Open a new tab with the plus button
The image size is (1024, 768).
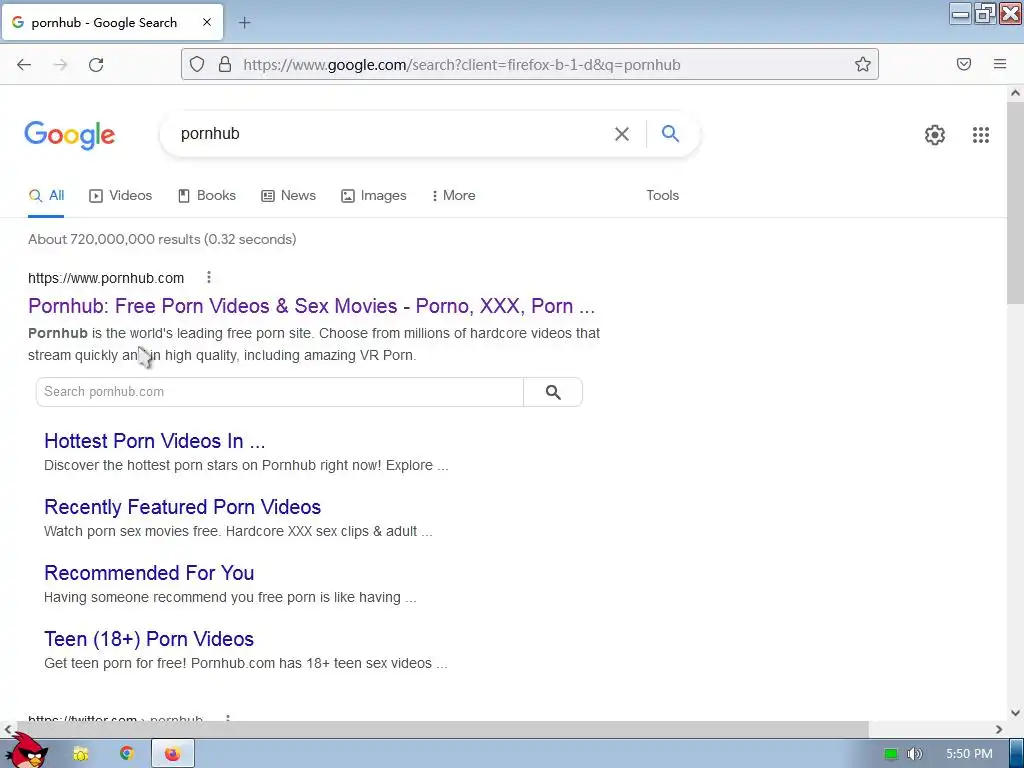click(x=244, y=23)
